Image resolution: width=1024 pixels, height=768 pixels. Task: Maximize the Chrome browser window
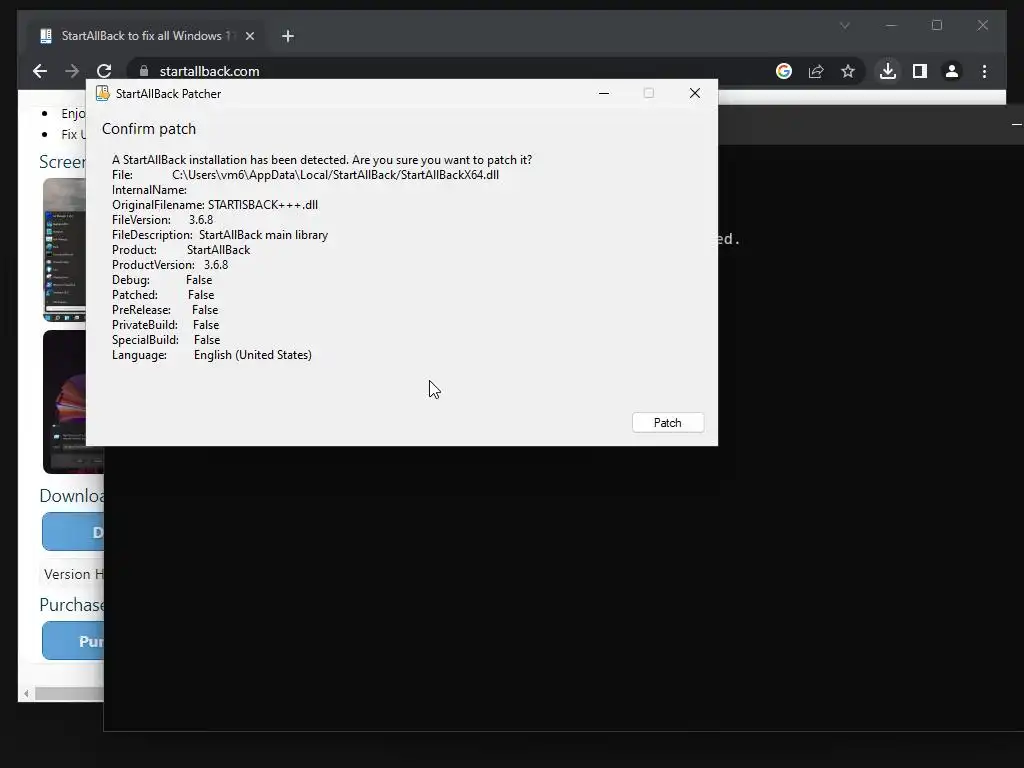click(x=936, y=25)
